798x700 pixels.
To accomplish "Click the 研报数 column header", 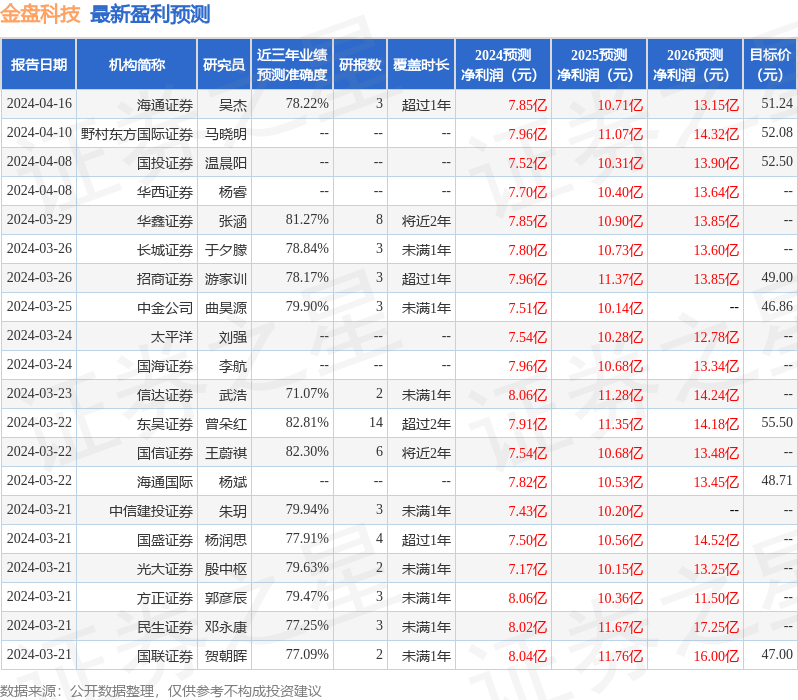I will click(360, 65).
